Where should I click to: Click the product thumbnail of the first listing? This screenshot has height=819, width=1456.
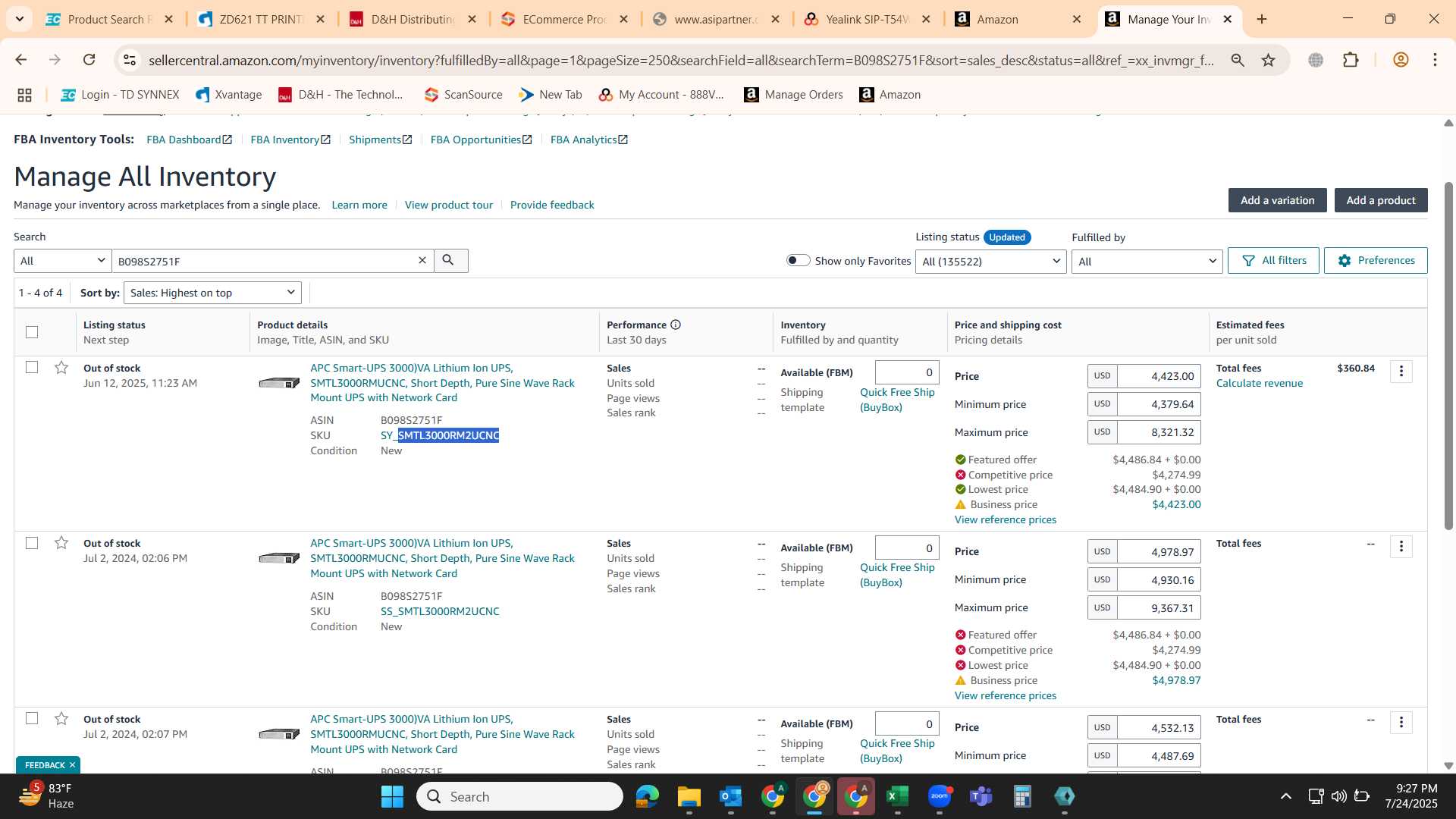tap(279, 383)
